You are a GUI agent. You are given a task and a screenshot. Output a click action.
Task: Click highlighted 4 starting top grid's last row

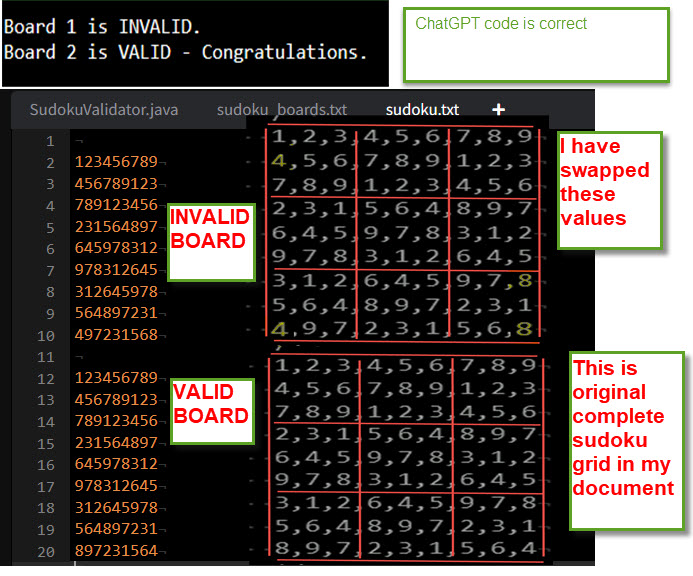277,327
